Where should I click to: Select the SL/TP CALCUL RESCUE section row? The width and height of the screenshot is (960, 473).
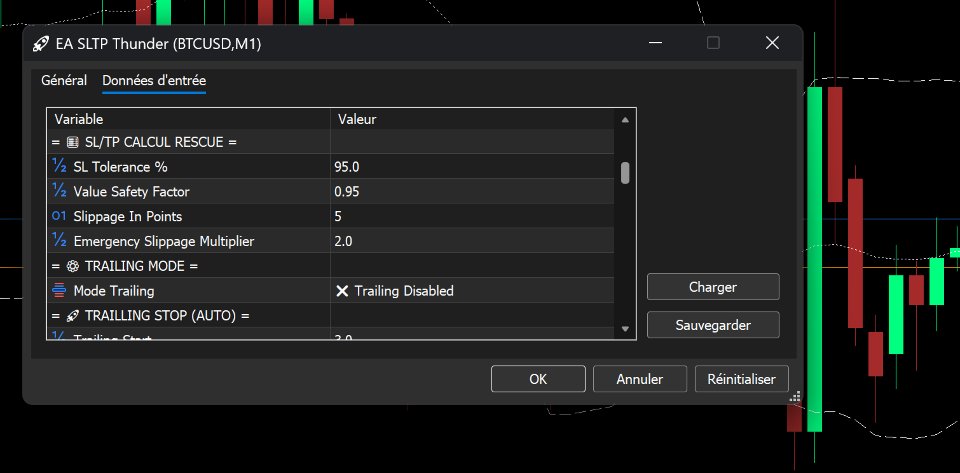tap(331, 142)
